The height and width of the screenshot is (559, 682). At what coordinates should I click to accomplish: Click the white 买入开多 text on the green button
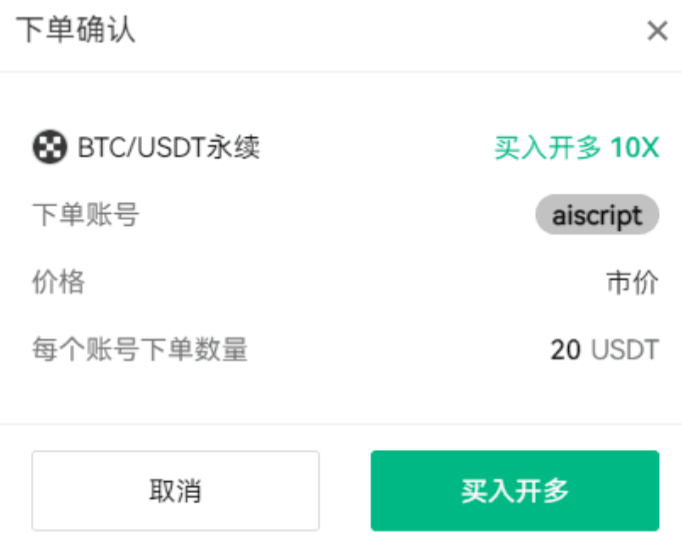coord(515,491)
